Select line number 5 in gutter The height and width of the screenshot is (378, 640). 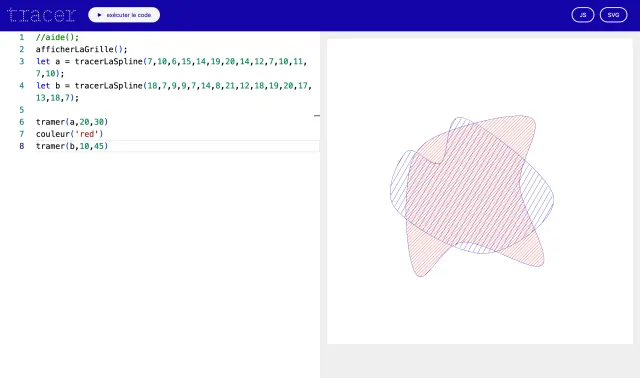22,110
